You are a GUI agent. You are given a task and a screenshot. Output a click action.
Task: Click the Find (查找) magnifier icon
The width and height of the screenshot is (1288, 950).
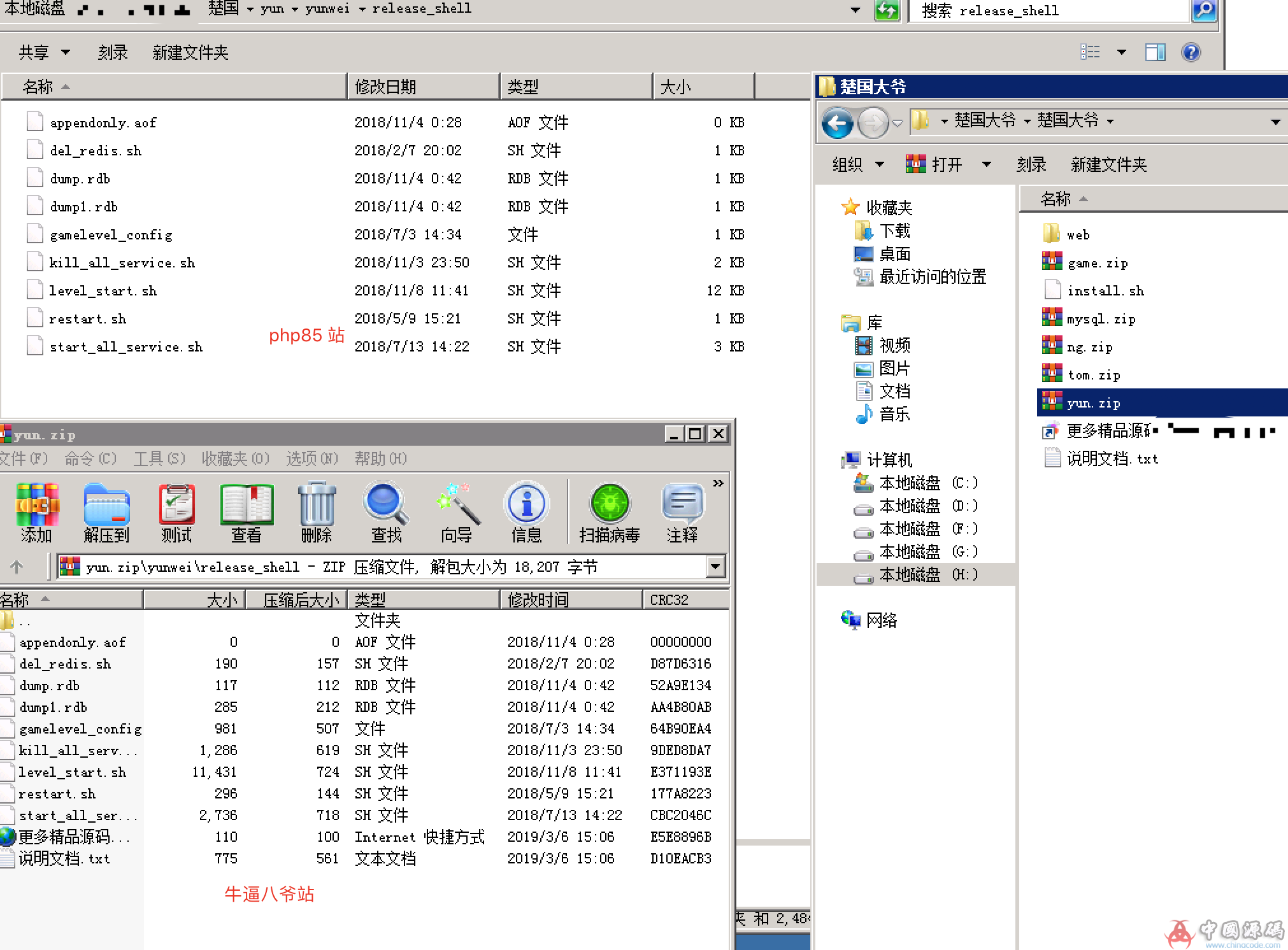click(x=387, y=513)
